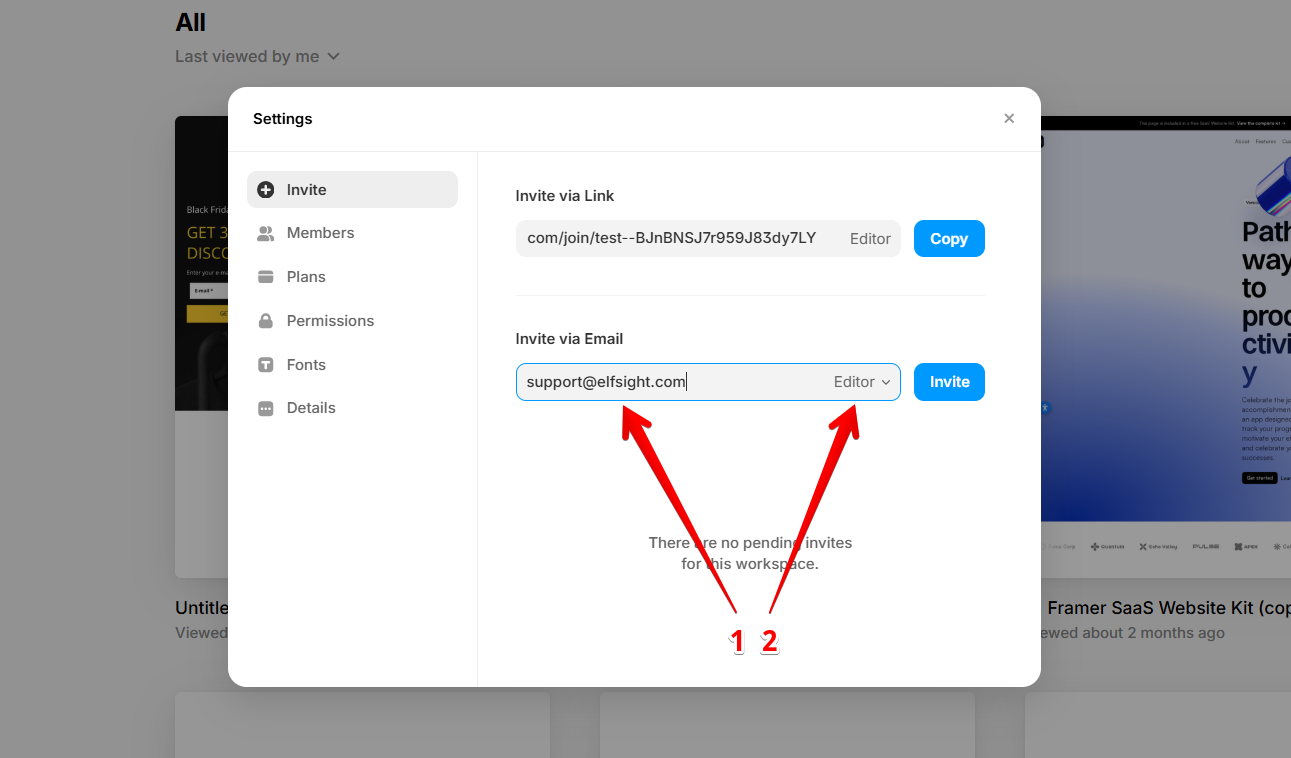Change the invite link Editor role
This screenshot has width=1291, height=758.
(870, 239)
